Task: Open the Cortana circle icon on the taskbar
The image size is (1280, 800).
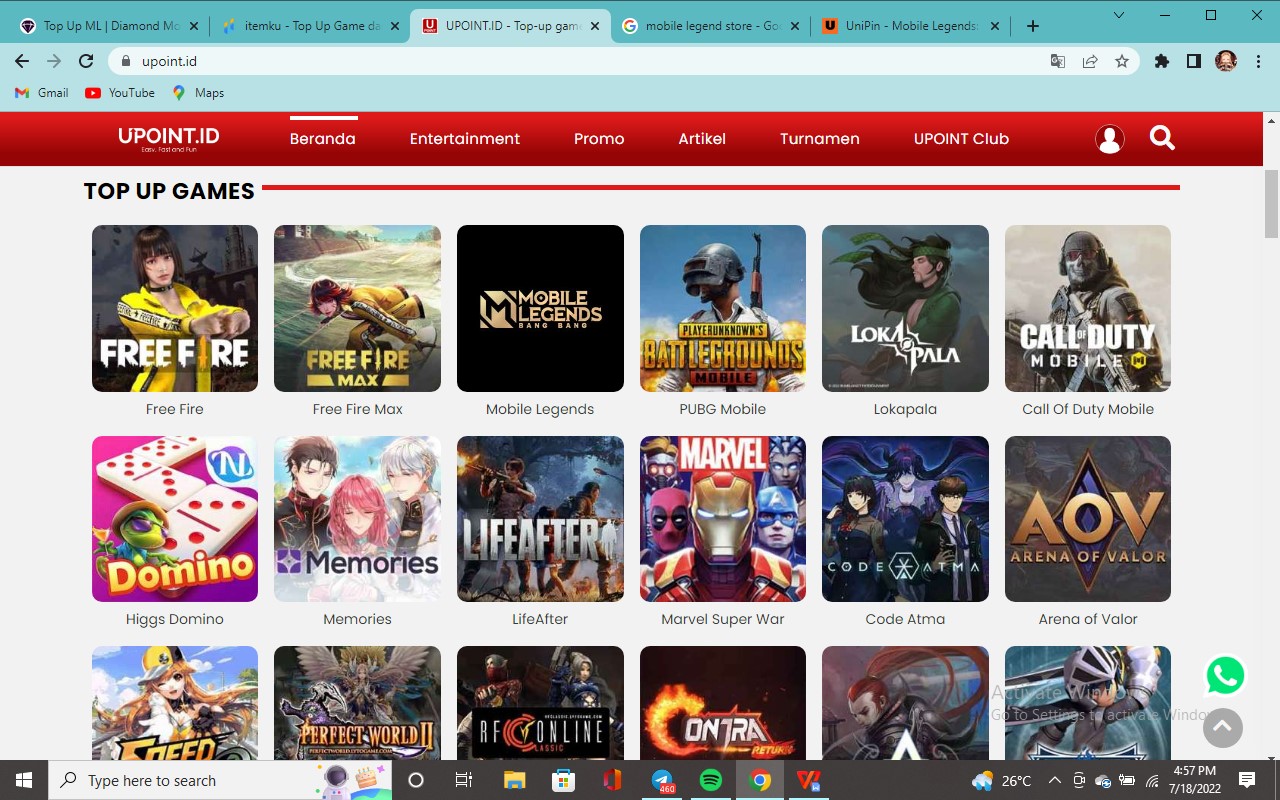Action: 416,780
